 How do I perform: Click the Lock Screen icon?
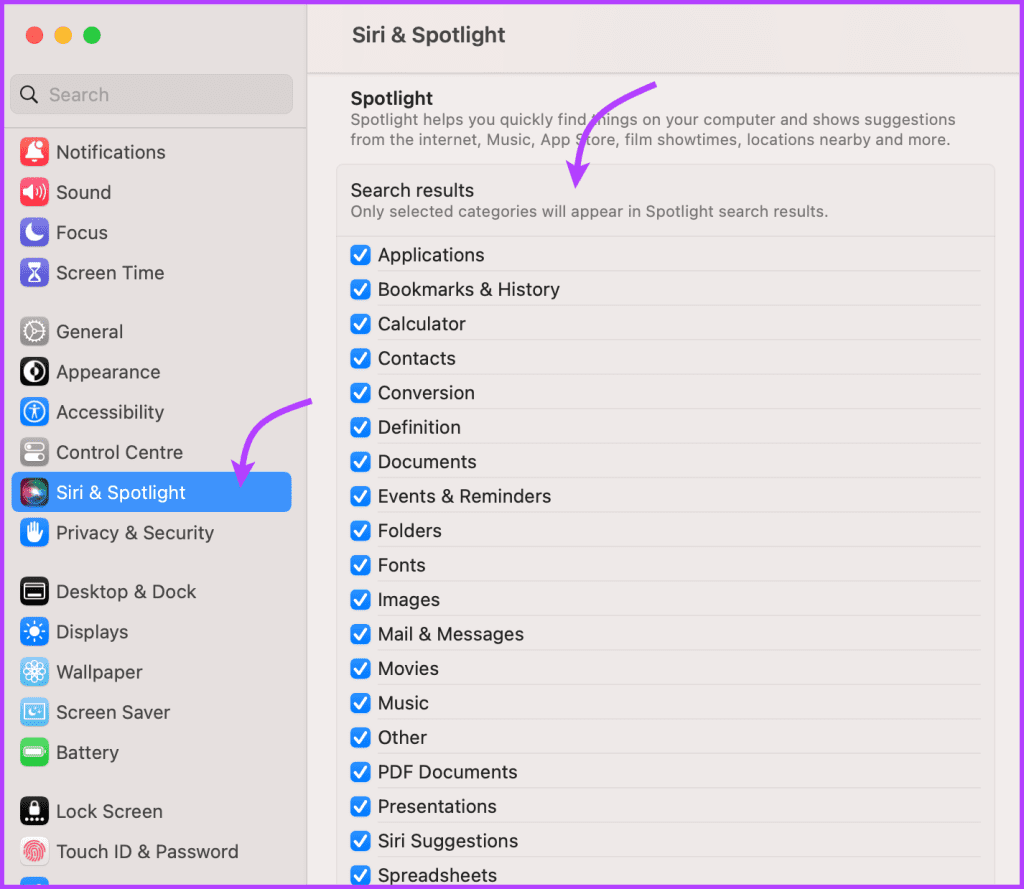34,811
